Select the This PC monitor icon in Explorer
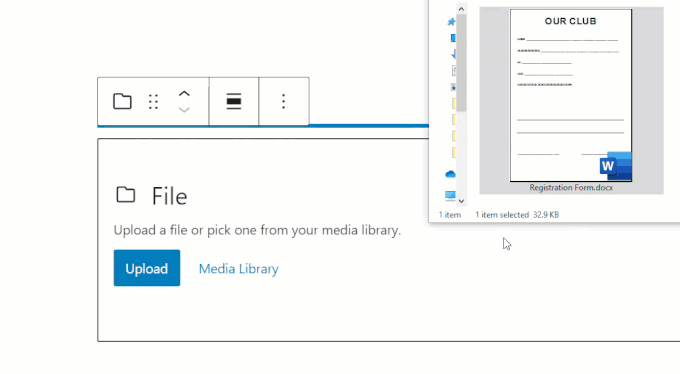Image resolution: width=680 pixels, height=374 pixels. pos(451,196)
